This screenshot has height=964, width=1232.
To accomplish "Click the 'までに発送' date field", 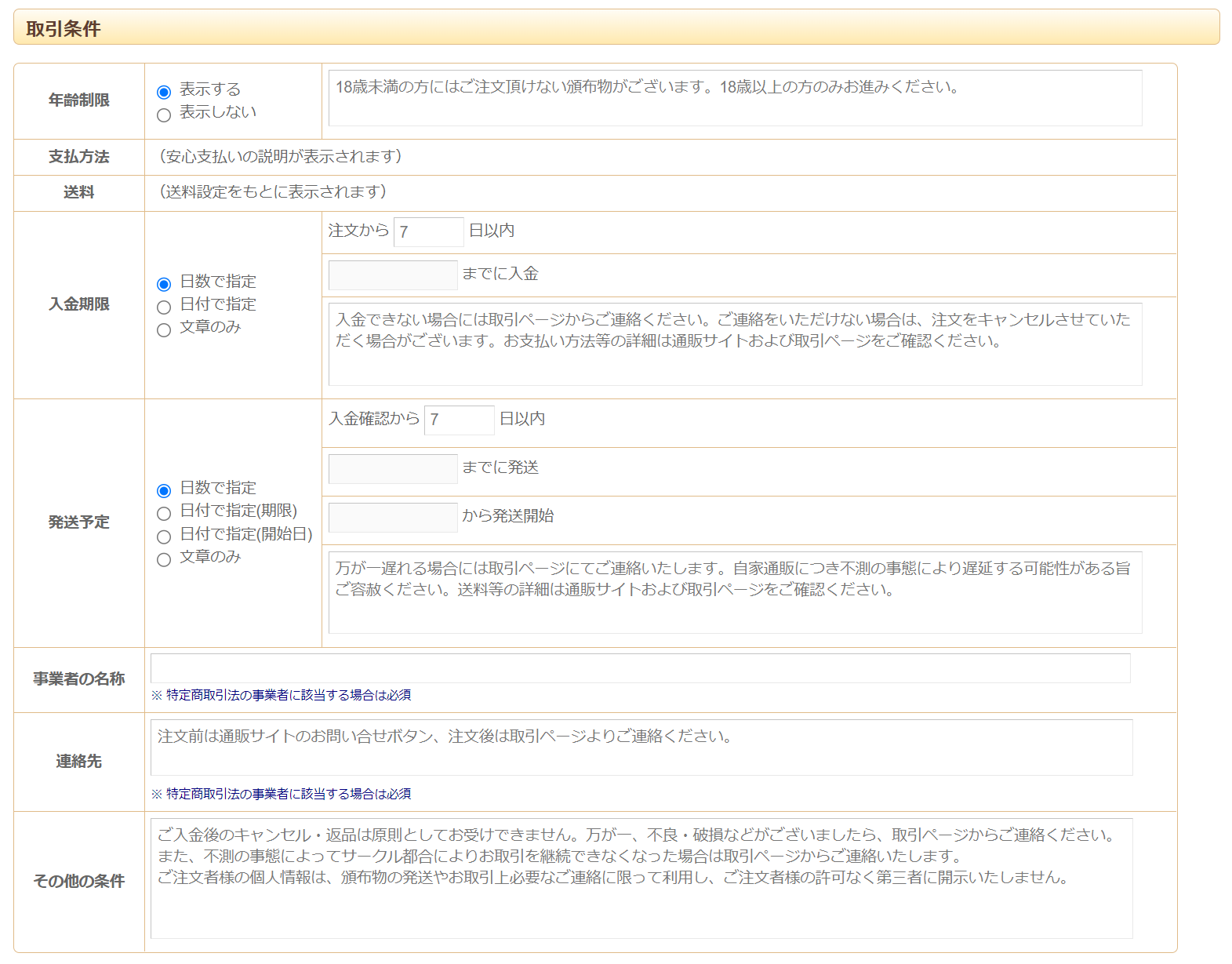I will tap(393, 469).
